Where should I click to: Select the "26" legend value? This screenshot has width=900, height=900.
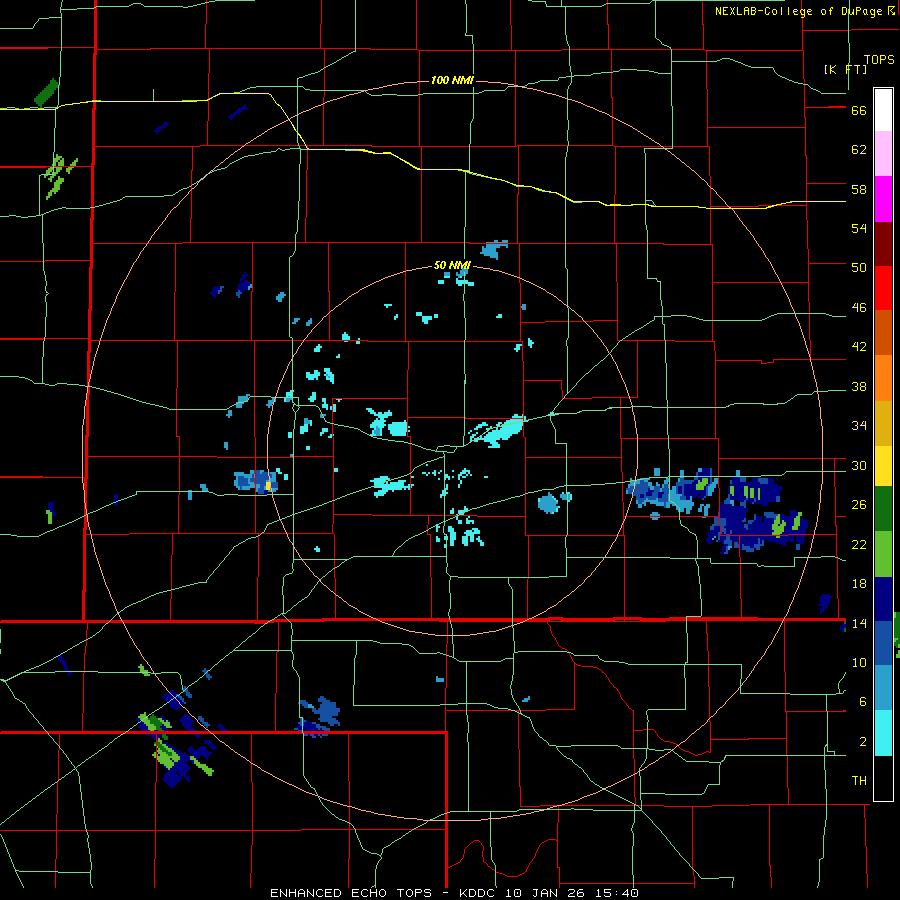(x=859, y=505)
